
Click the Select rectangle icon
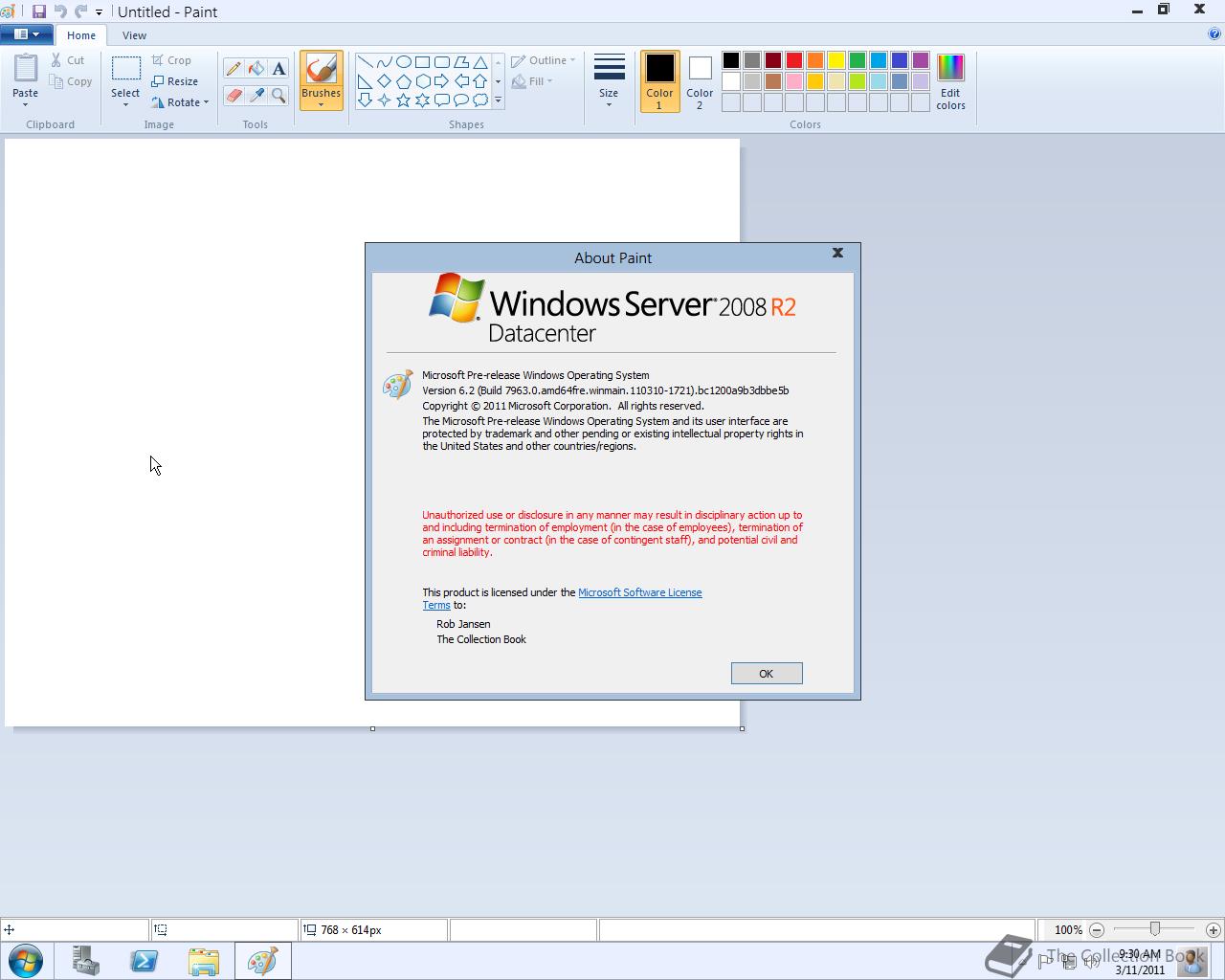tap(125, 69)
